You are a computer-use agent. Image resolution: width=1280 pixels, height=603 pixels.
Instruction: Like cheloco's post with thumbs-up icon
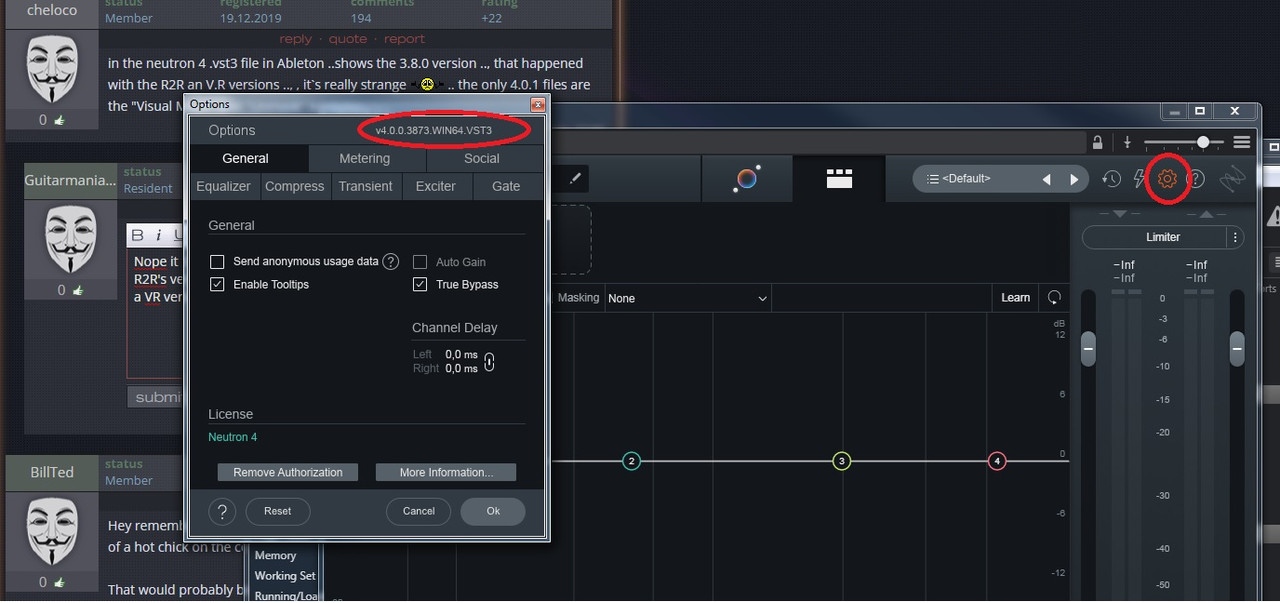pos(59,120)
